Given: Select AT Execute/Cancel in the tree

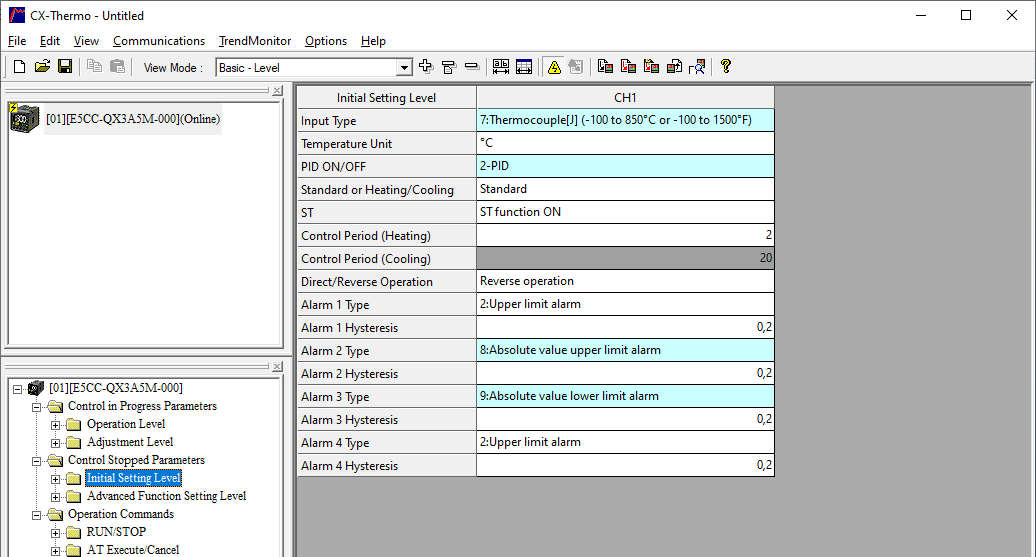Looking at the screenshot, I should tap(133, 550).
